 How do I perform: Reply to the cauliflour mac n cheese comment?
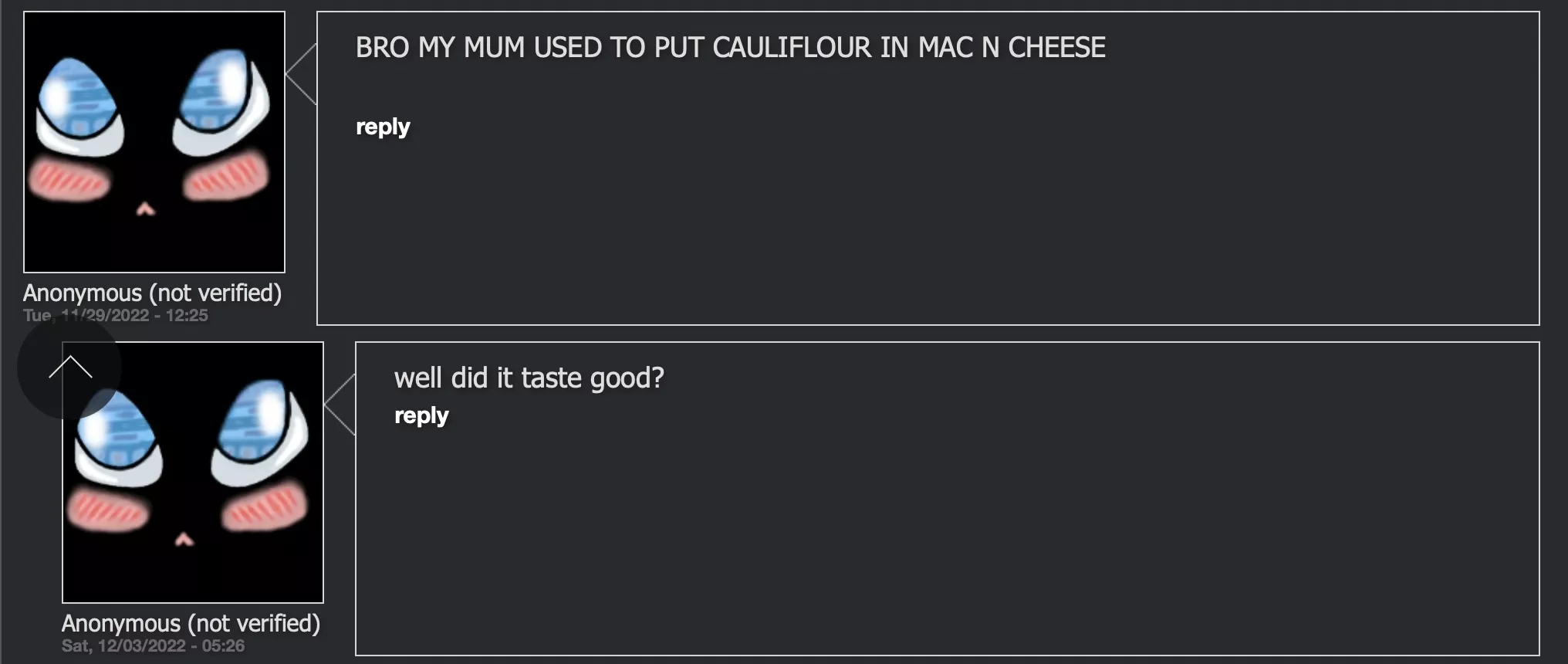(383, 127)
